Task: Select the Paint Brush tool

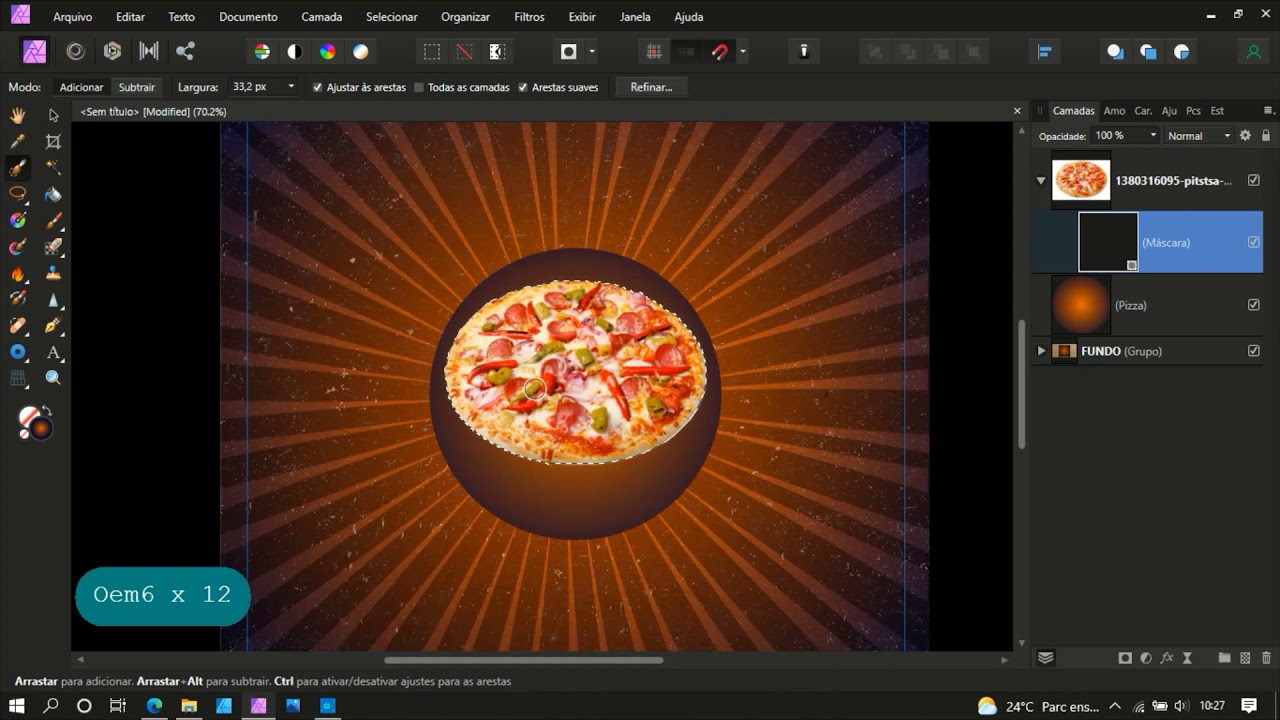Action: (53, 220)
